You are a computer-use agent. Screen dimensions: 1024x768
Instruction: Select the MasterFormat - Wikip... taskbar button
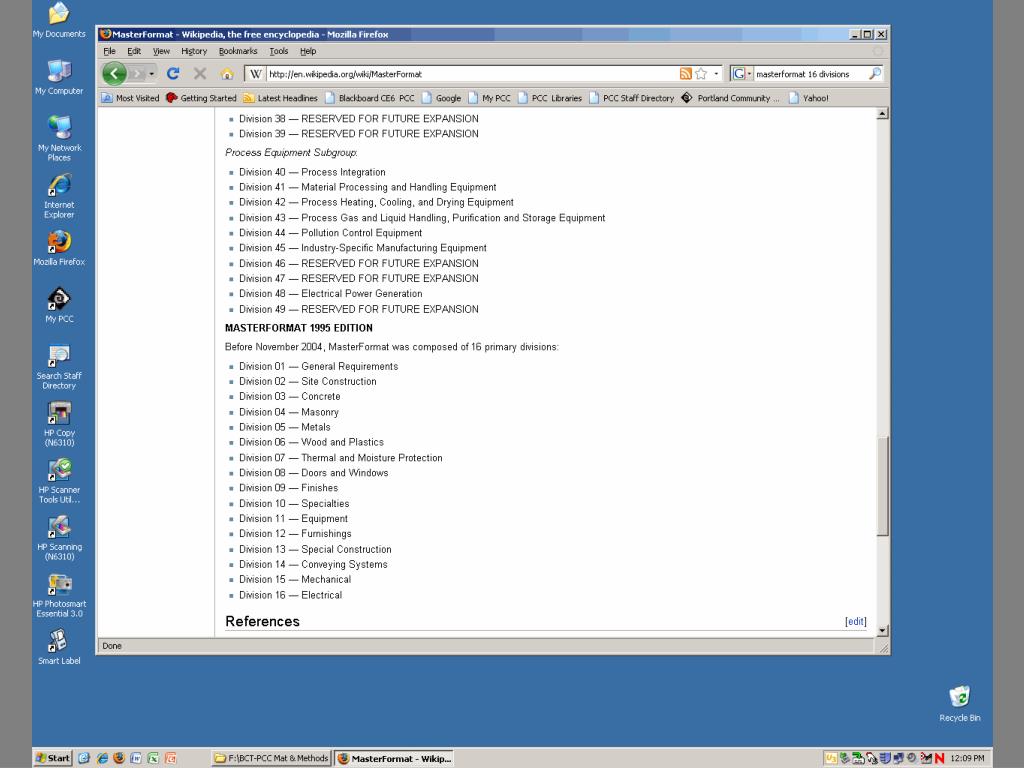[x=394, y=758]
